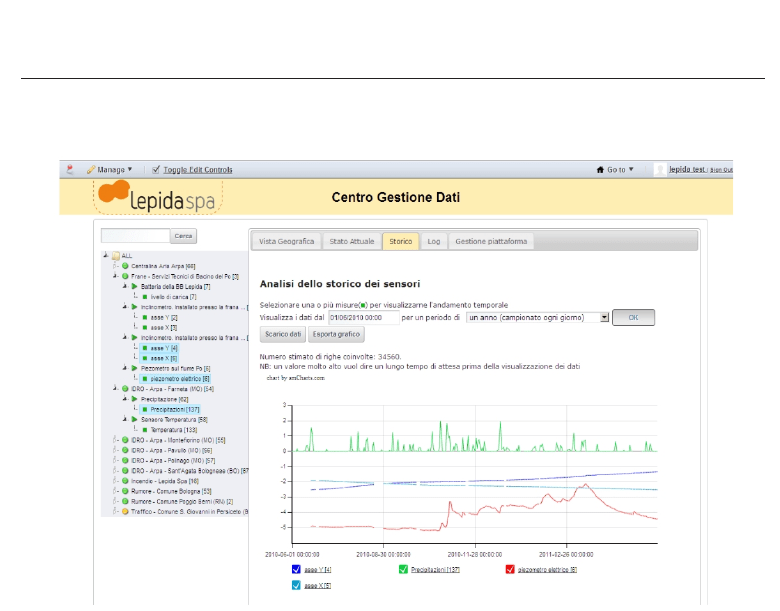This screenshot has height=611, width=780.
Task: Click green status icon of IDRO Farneta
Action: (125, 389)
